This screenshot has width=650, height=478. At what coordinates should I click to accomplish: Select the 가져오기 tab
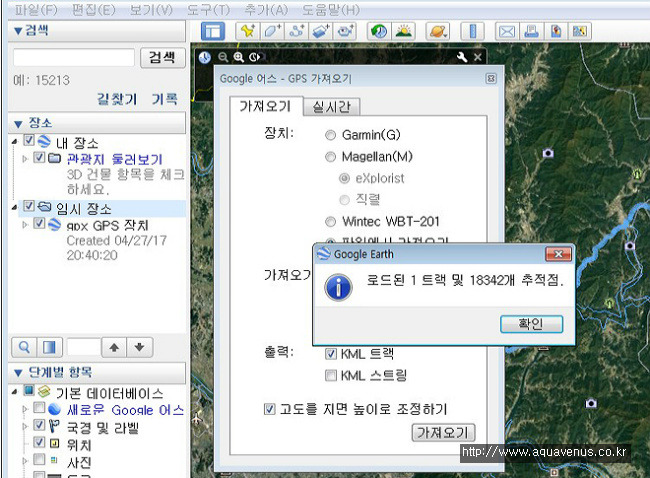click(x=265, y=106)
